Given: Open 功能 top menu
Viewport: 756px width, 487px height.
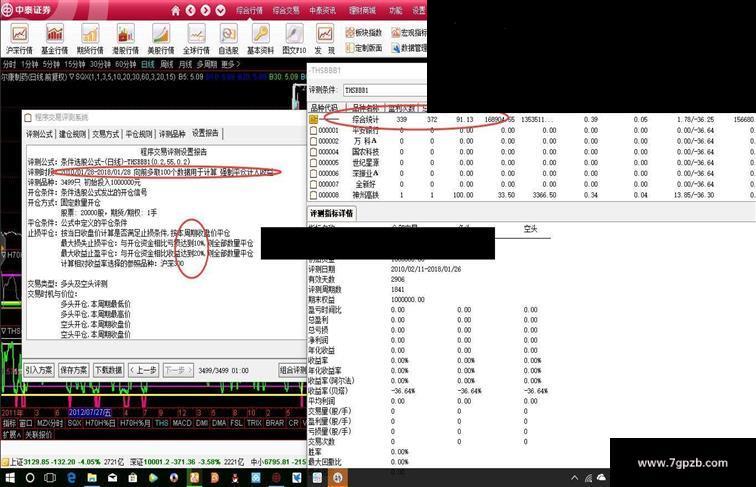Looking at the screenshot, I should point(395,10).
